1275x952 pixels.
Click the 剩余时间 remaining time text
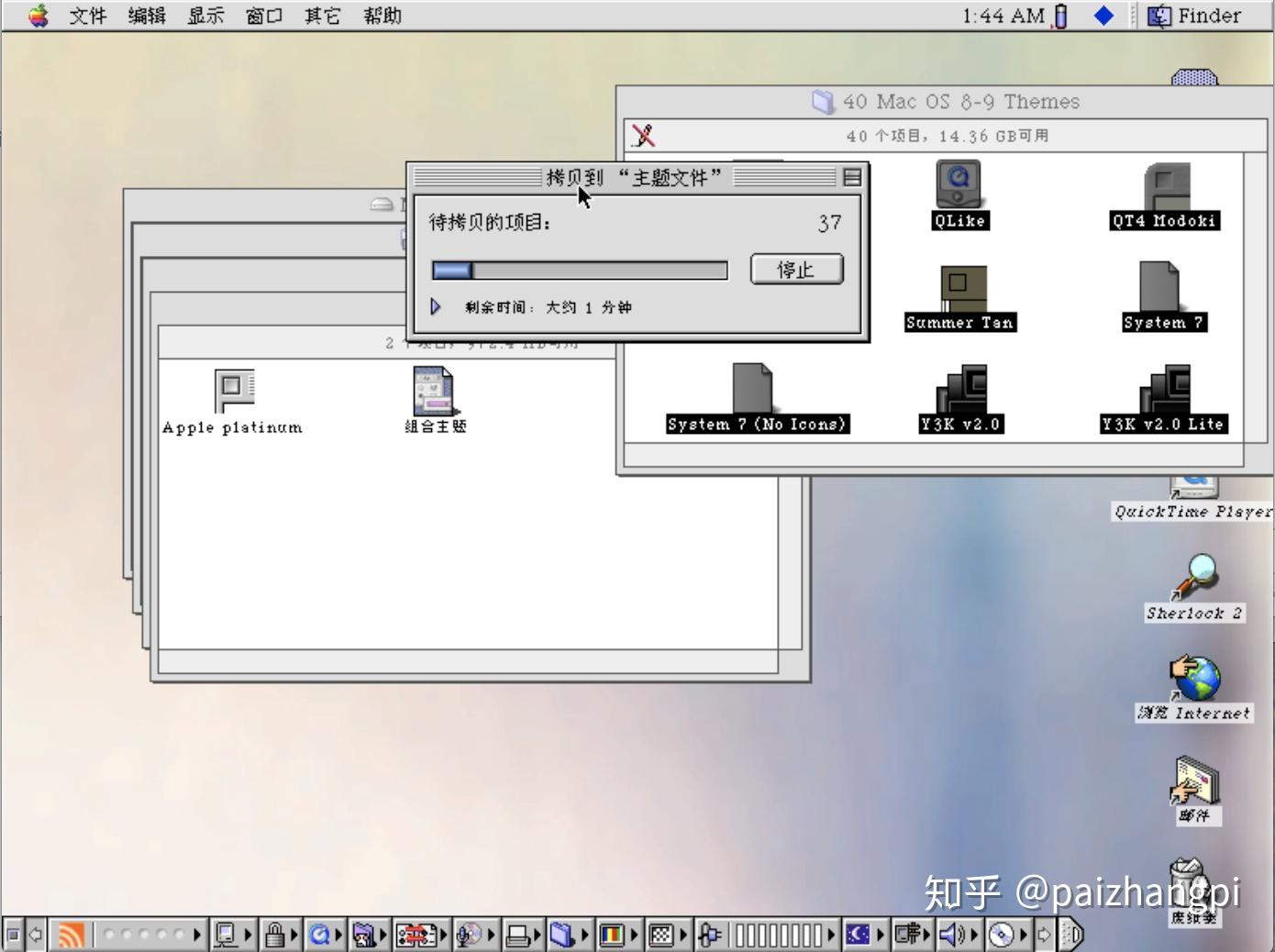pos(548,307)
